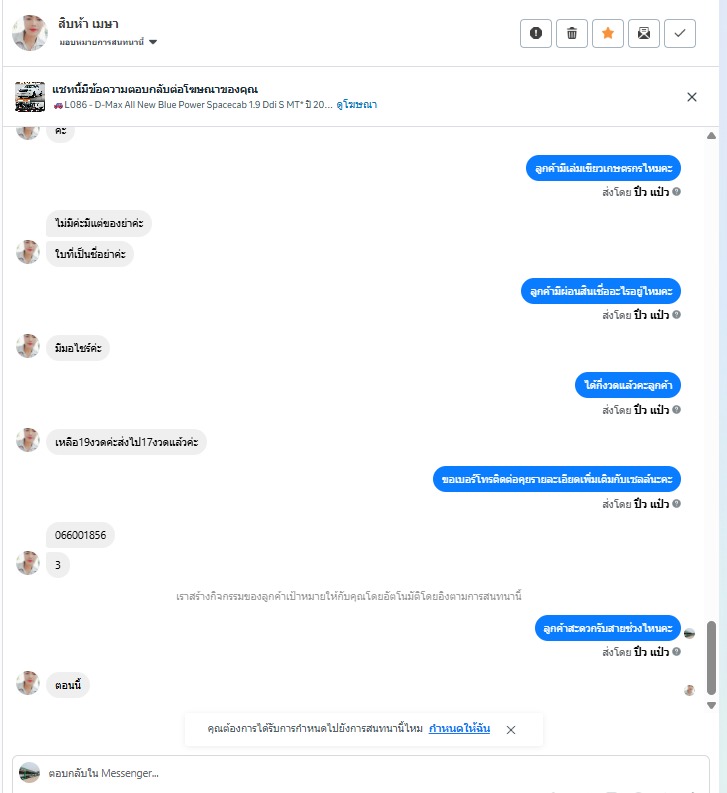Open the D-Max ad thumbnail image
727x793 pixels.
[x=30, y=97]
